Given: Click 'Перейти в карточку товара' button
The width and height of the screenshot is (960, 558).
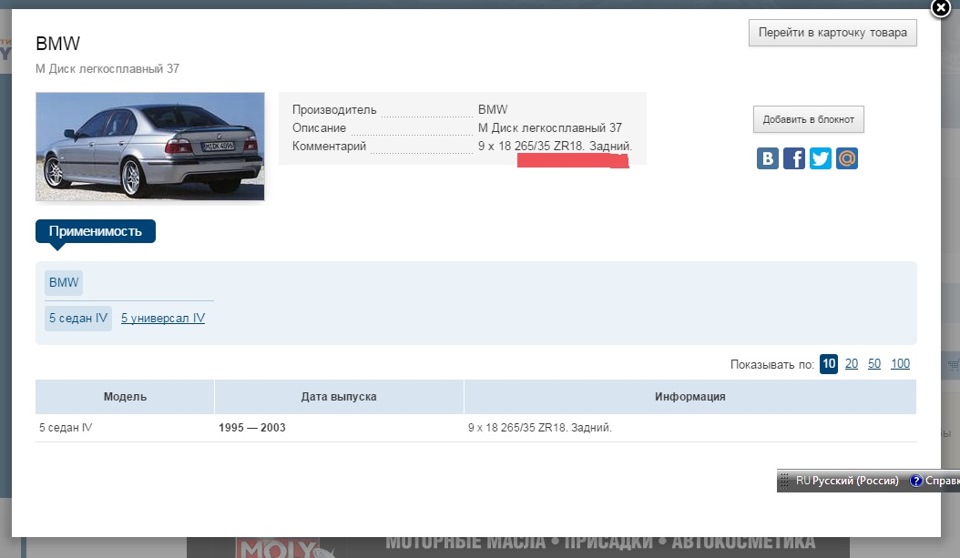Looking at the screenshot, I should pos(833,32).
